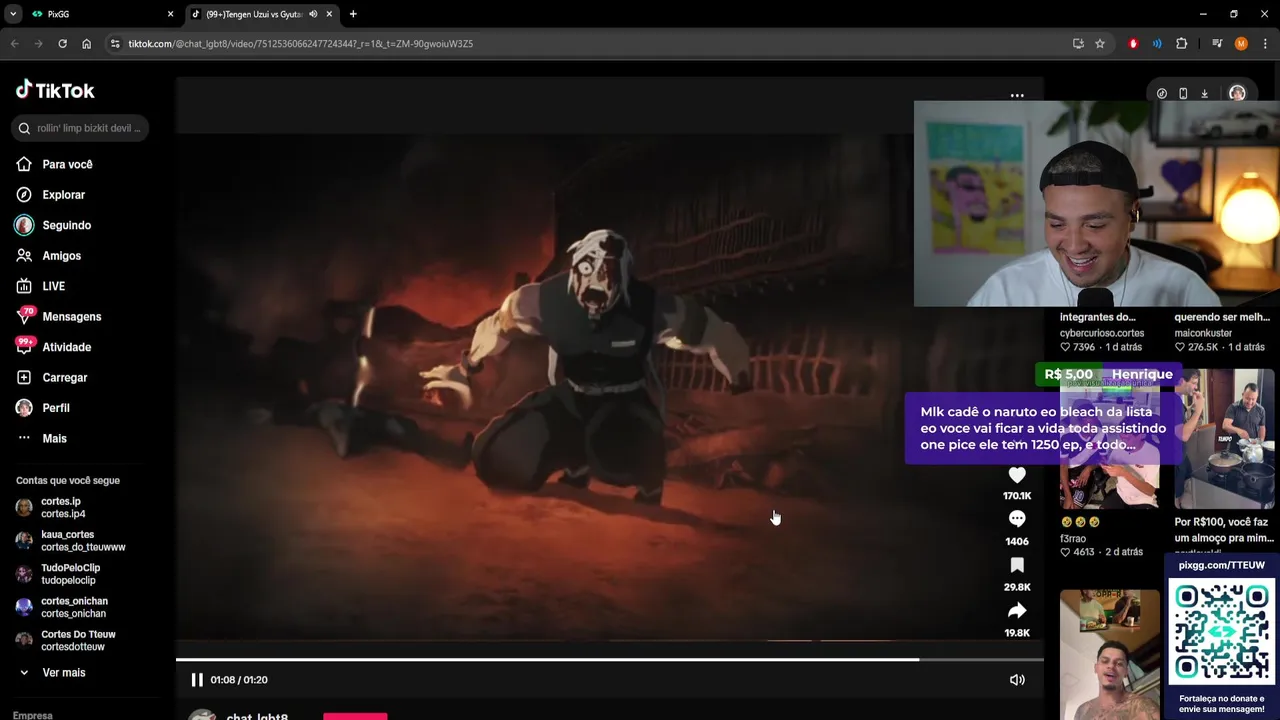
Task: Mute the video with volume icon
Action: [1017, 680]
